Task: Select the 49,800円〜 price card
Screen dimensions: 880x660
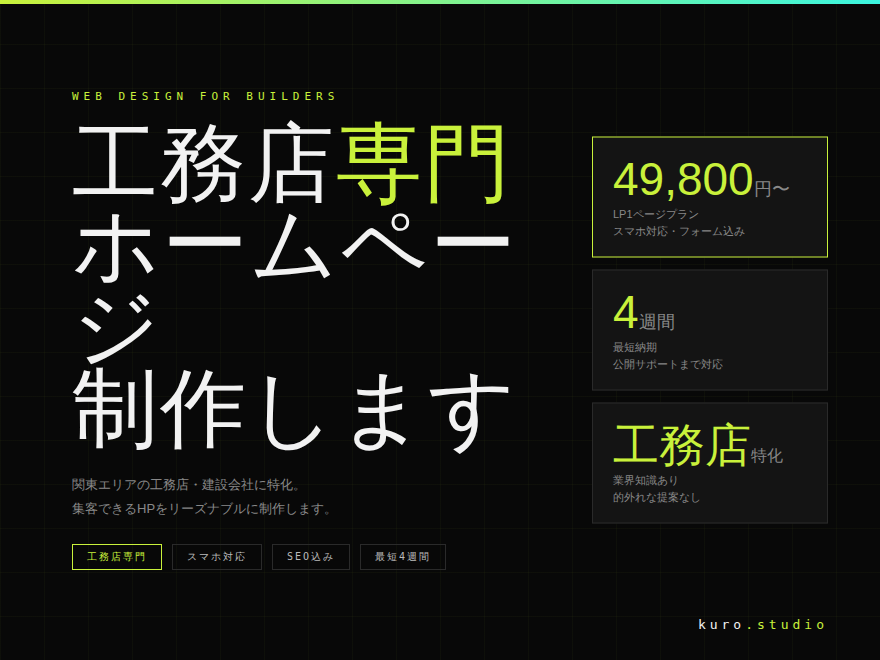Action: click(x=710, y=197)
